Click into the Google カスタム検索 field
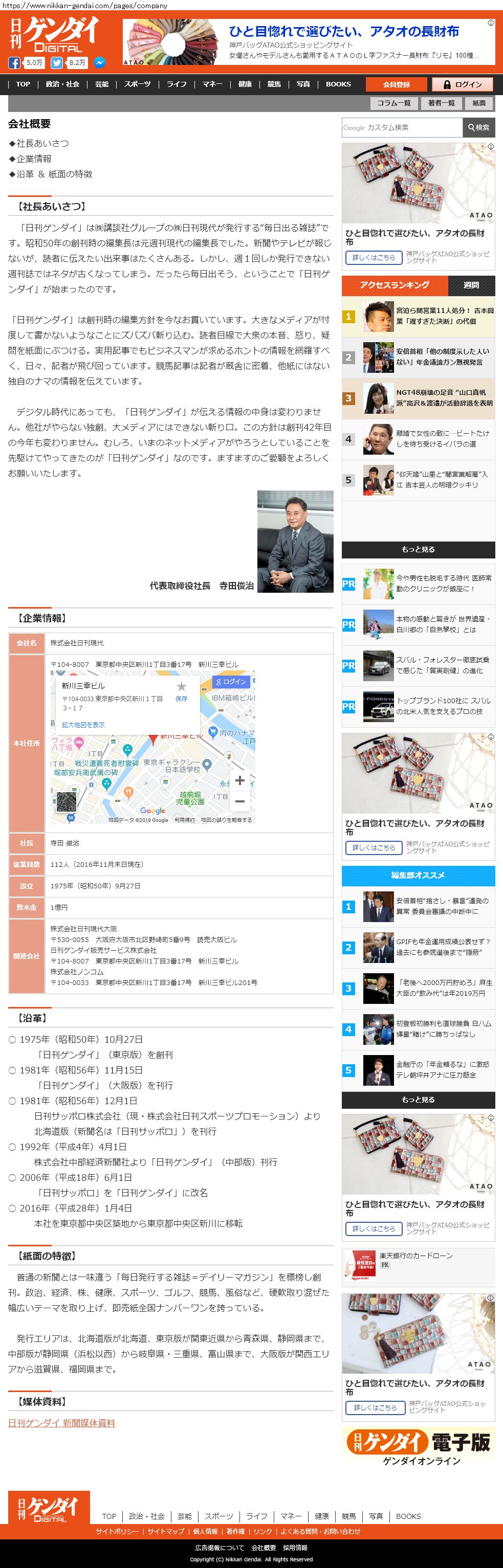Screen dimensions: 503x1568 click(402, 127)
